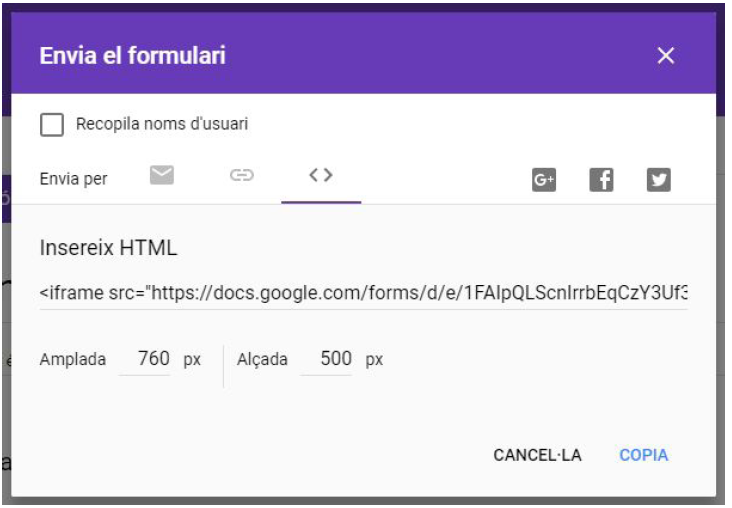The image size is (732, 508).
Task: Select the email envelope send option
Action: click(x=162, y=176)
